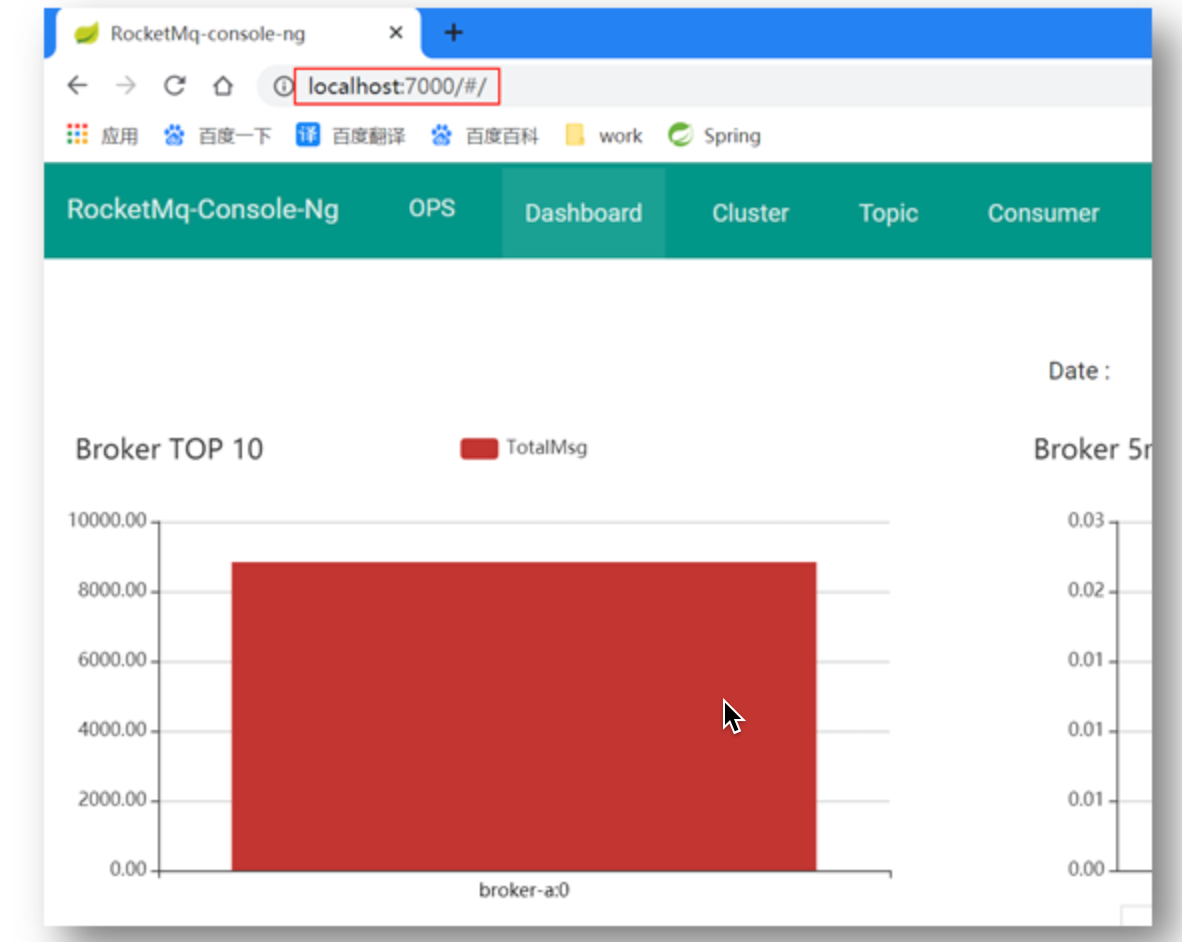1182x942 pixels.
Task: Click the 0.03 axis value
Action: (1086, 520)
